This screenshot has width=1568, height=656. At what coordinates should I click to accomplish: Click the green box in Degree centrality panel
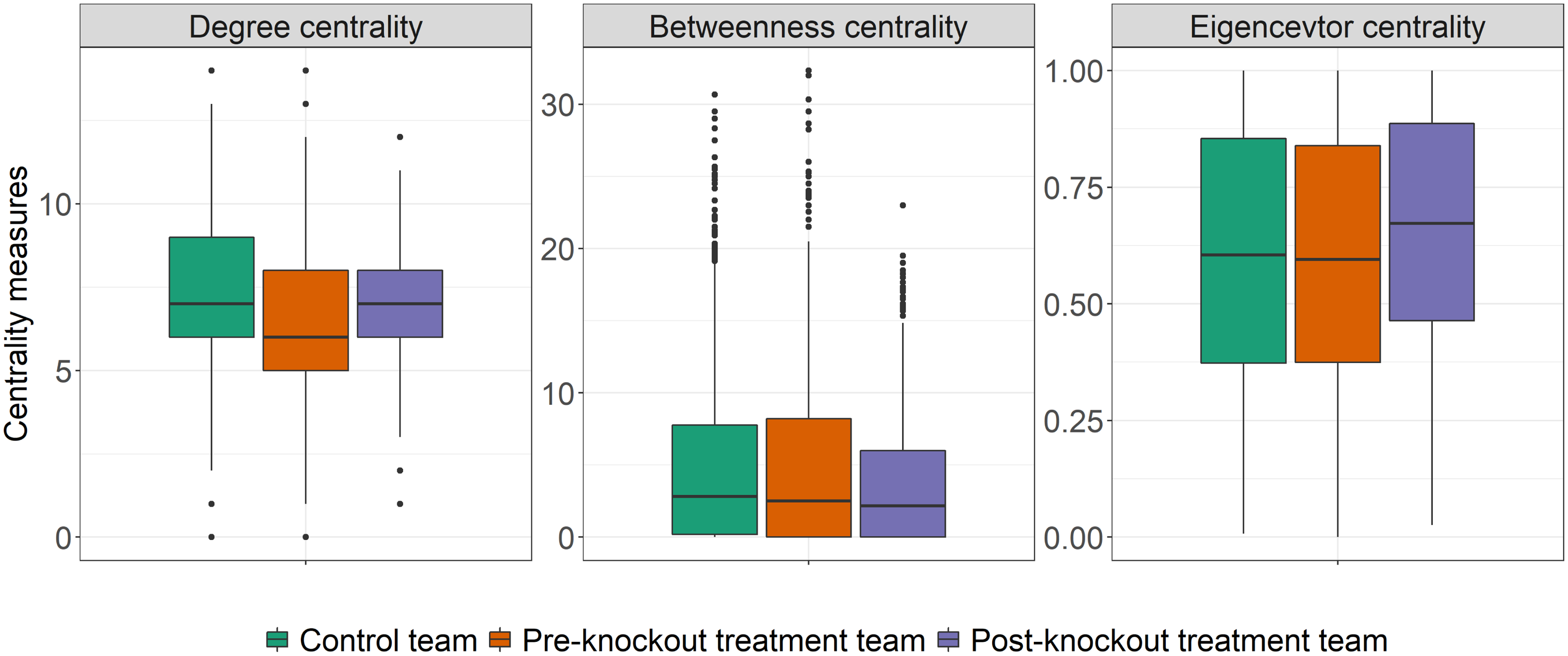pos(211,286)
